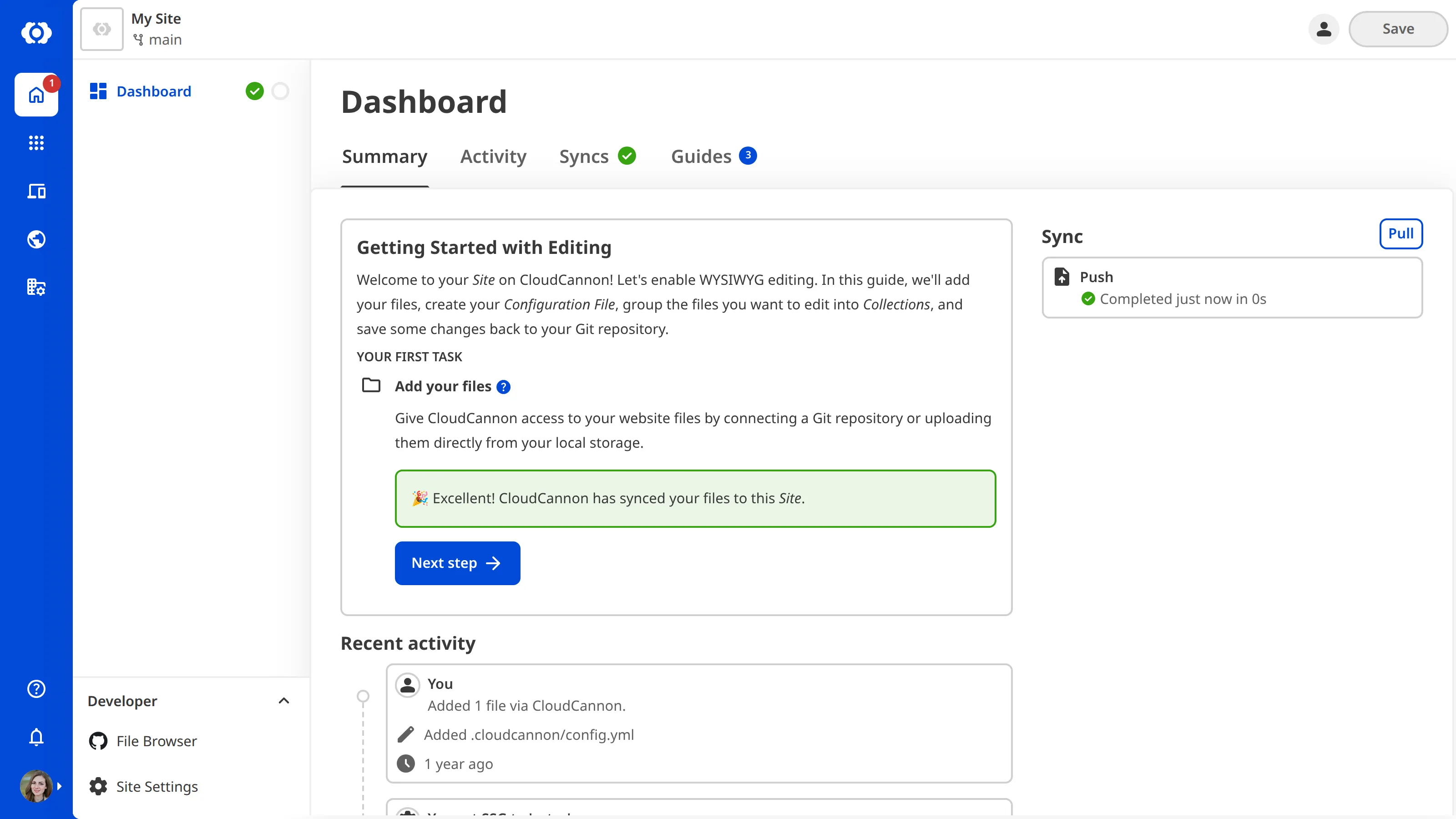Click the Save button
This screenshot has width=1456, height=819.
1398,29
